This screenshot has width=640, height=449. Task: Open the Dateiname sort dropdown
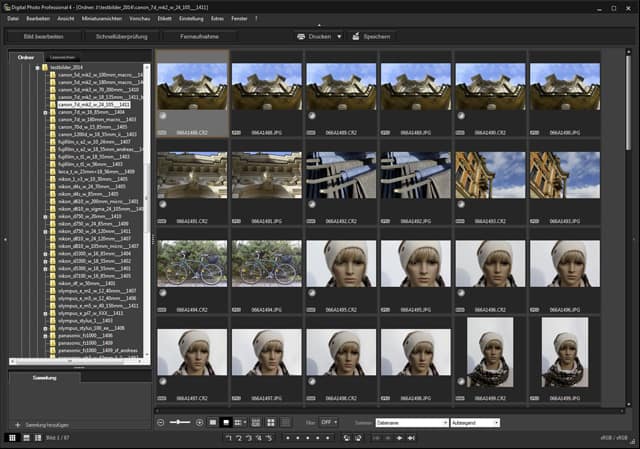(x=411, y=423)
